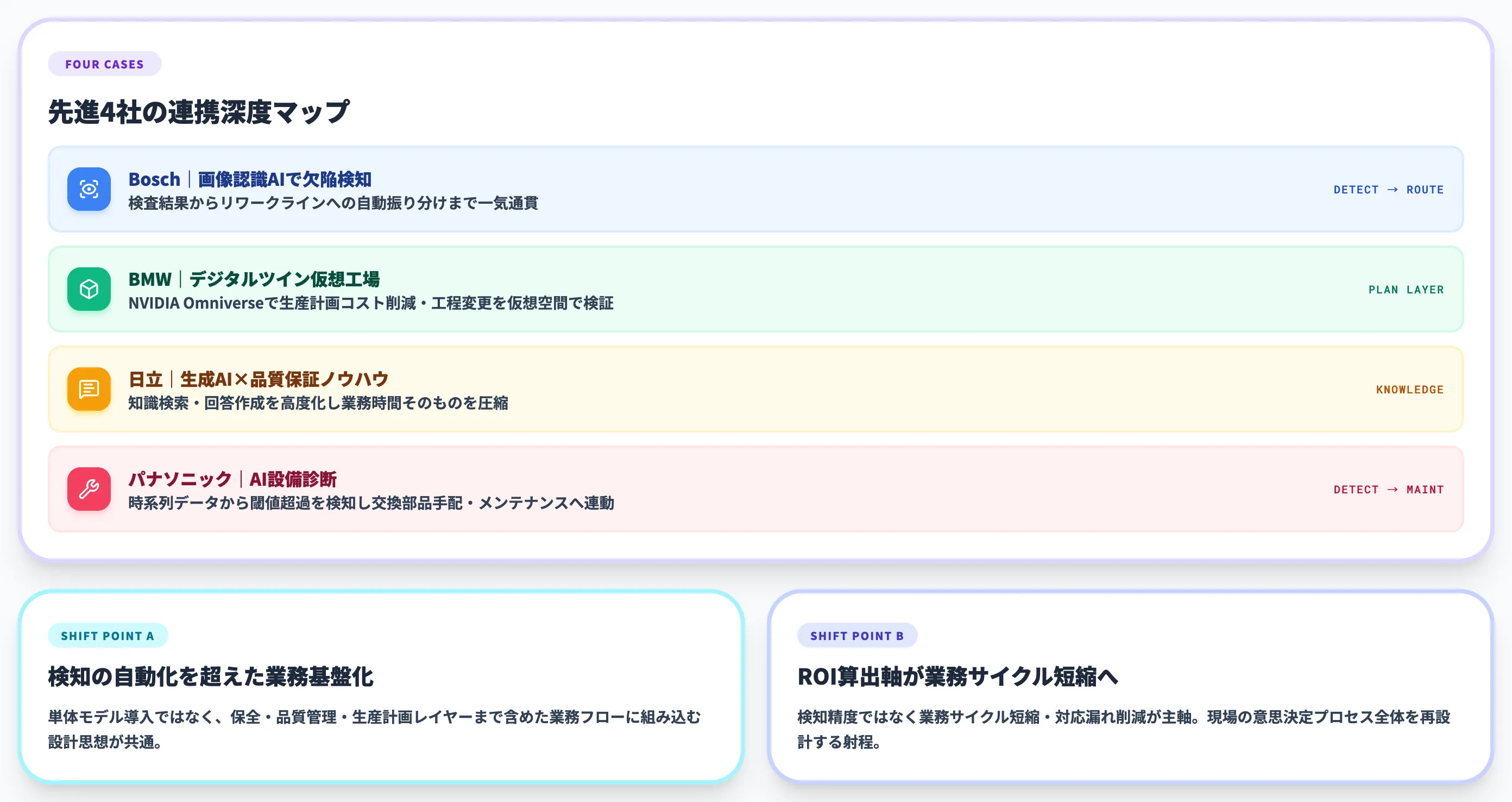
Task: Click the NVIDIA Omniverse description line
Action: (371, 303)
